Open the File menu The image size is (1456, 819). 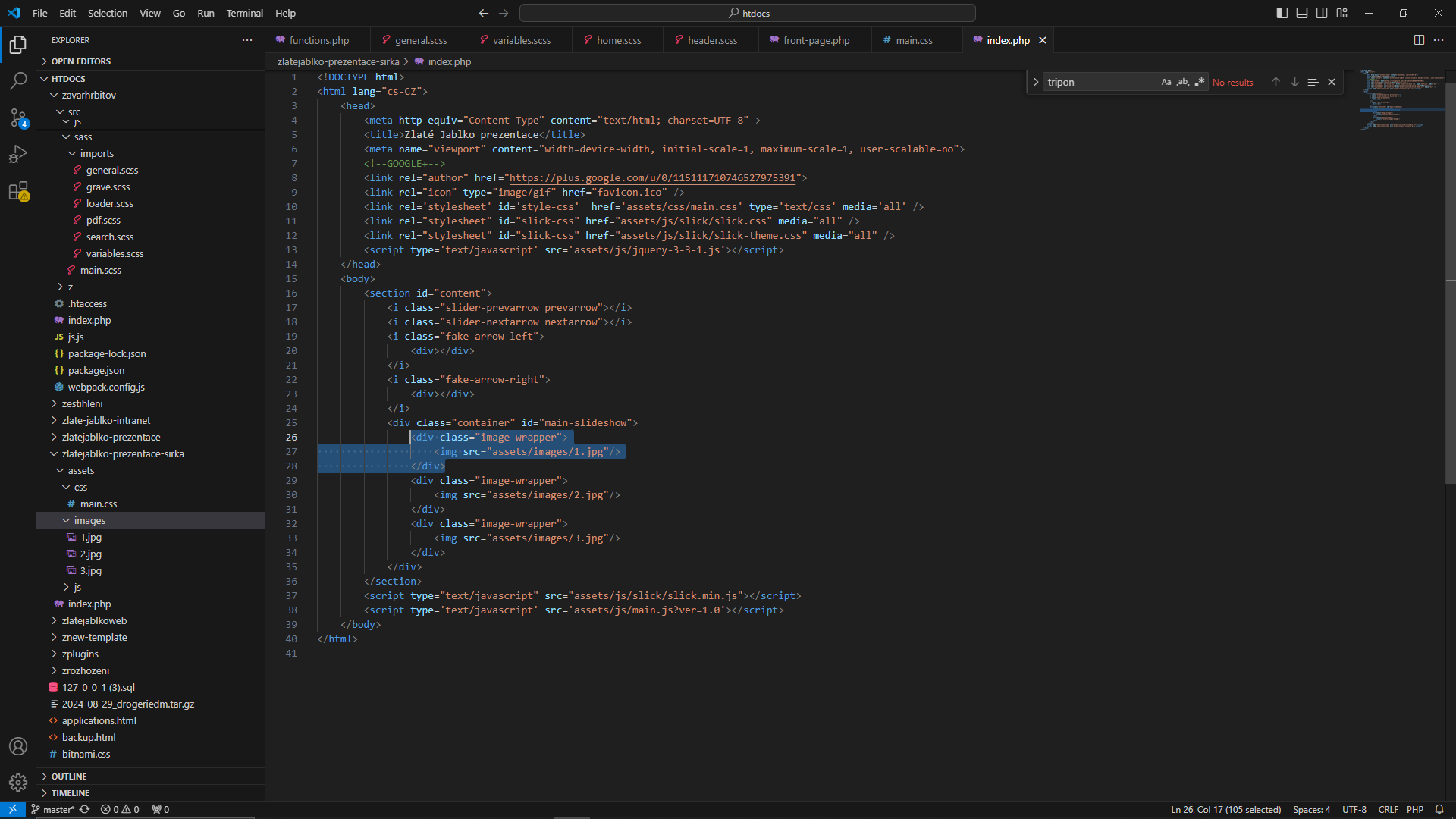coord(40,13)
